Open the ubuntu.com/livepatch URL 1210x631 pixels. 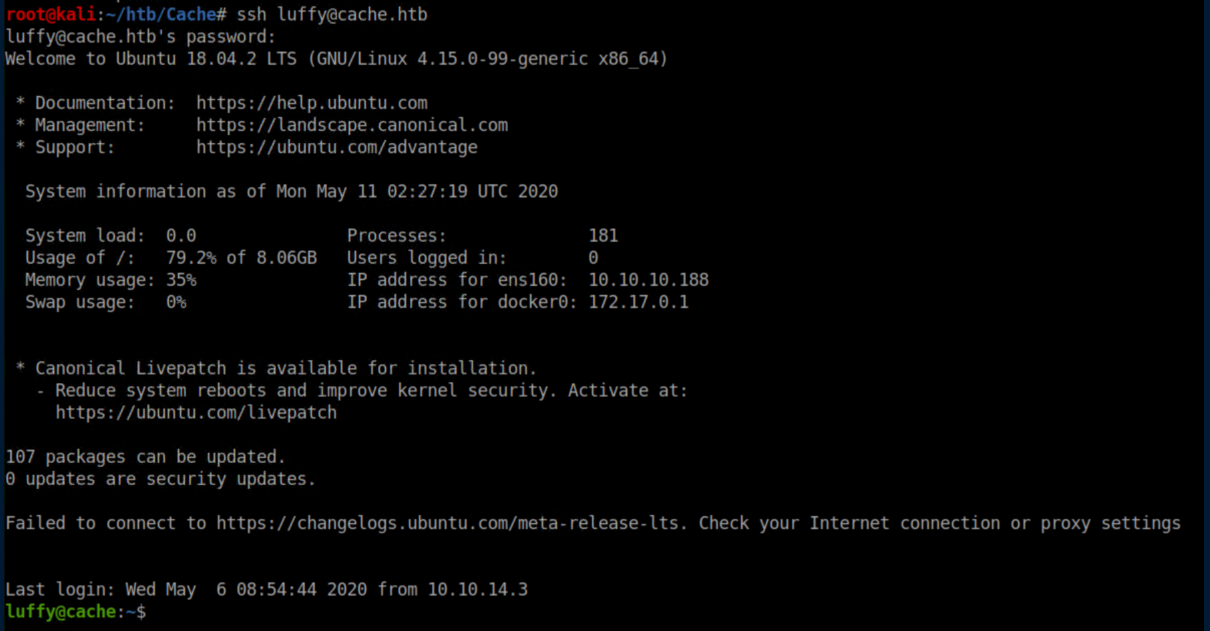(x=196, y=412)
